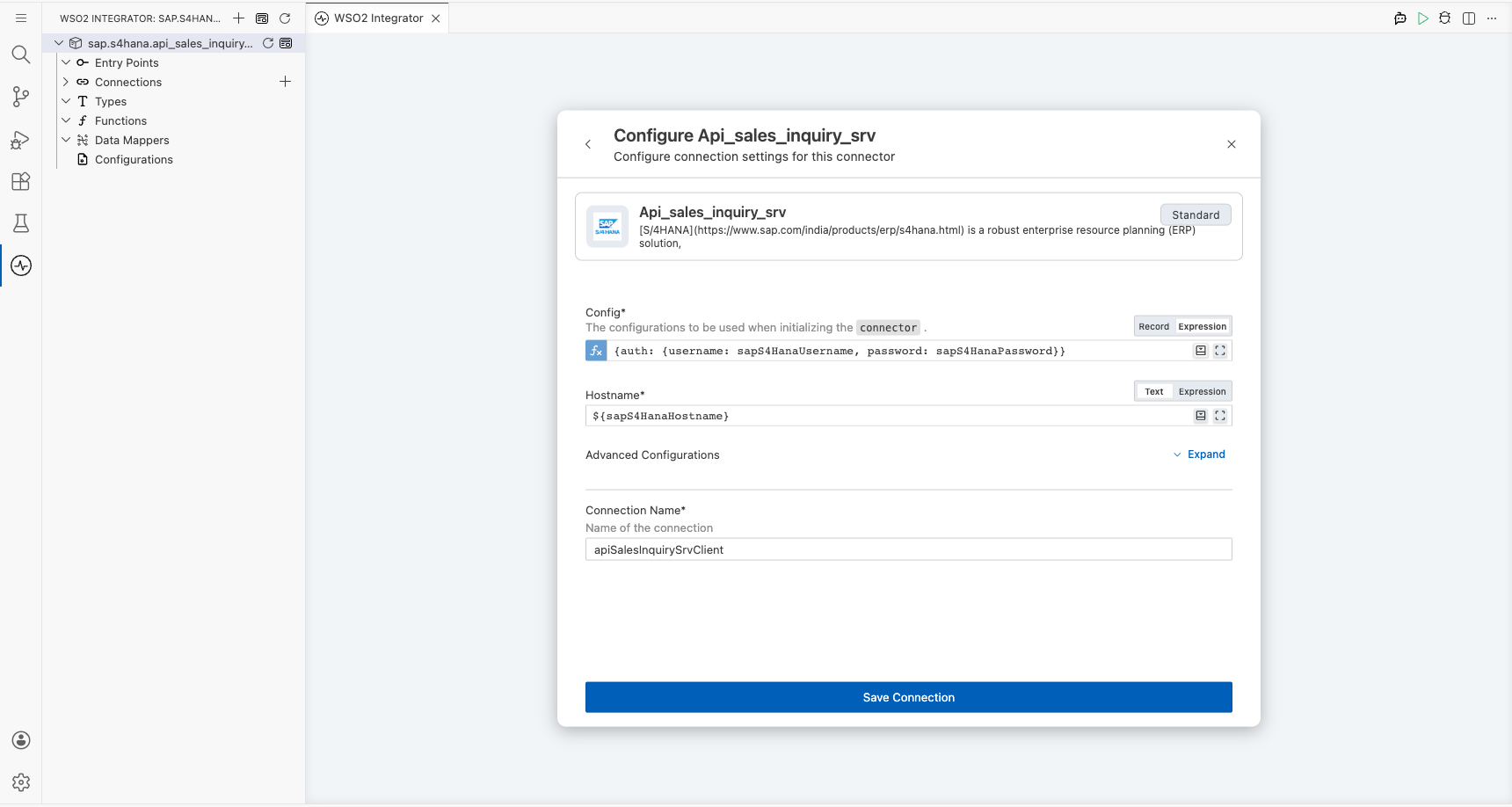Switch Config field to Record mode
1512x807 pixels.
(x=1153, y=326)
